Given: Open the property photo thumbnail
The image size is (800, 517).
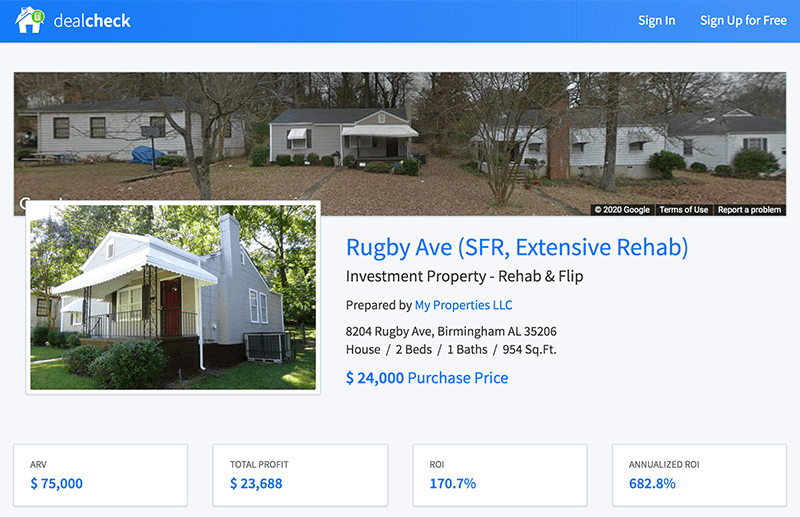Looking at the screenshot, I should pos(173,298).
